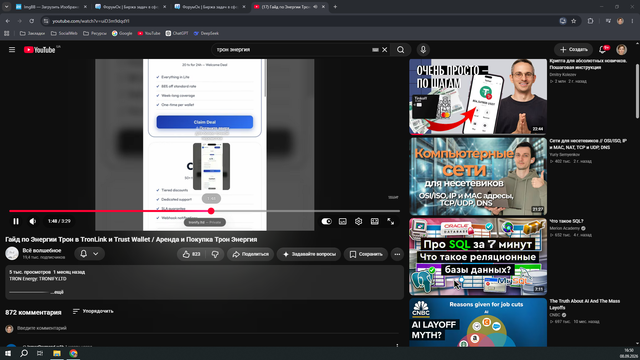Toggle the autoplay switch in player
640x360 pixels.
click(x=327, y=221)
